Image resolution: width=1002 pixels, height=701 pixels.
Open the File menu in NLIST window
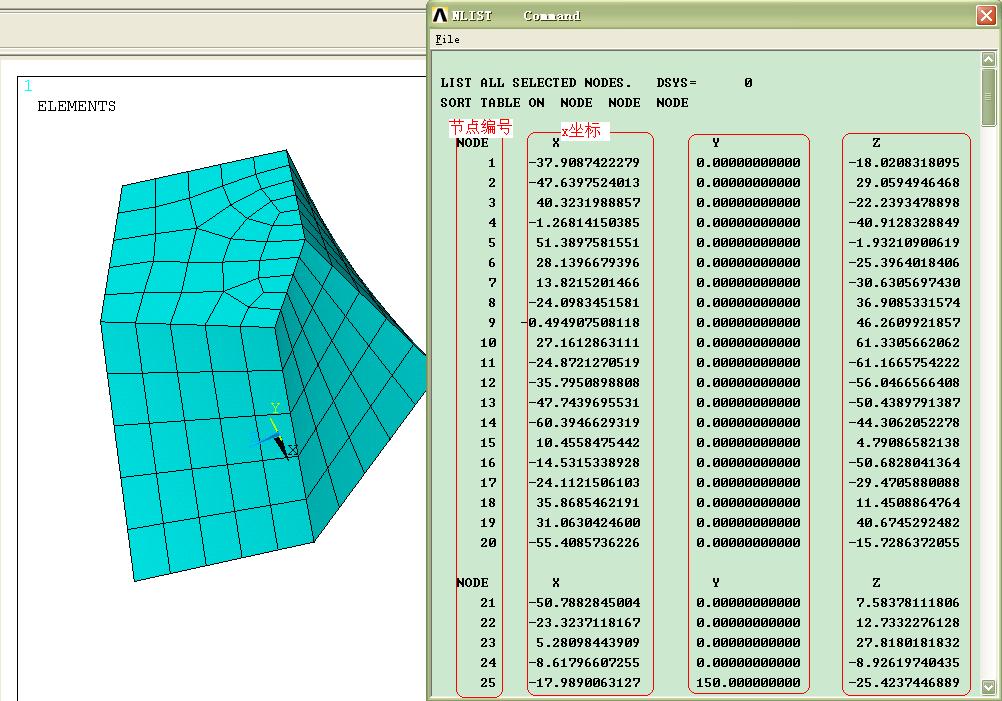click(447, 39)
